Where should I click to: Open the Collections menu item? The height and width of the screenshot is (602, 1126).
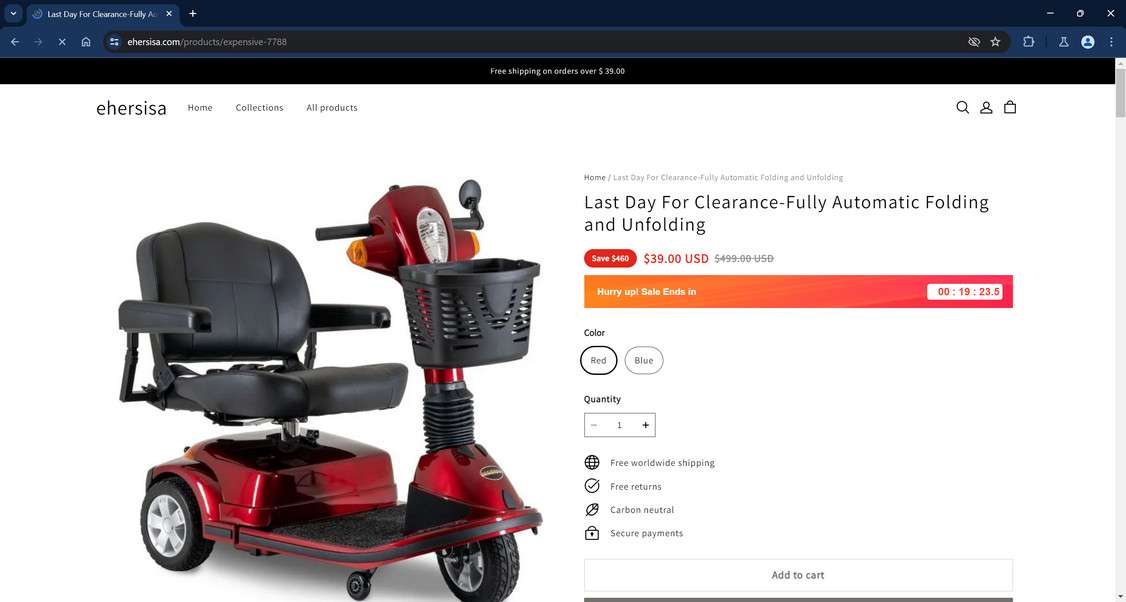(259, 108)
